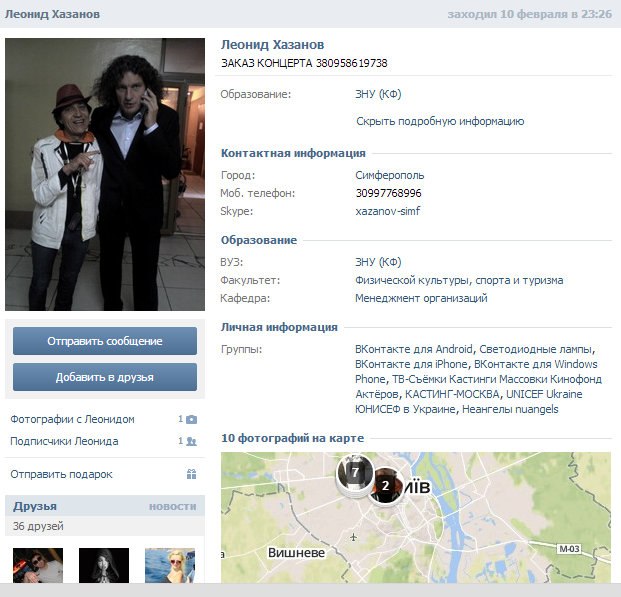This screenshot has width=621, height=597.
Task: Click the camera icon next to Фотографии с Леонидом
Action: point(191,419)
